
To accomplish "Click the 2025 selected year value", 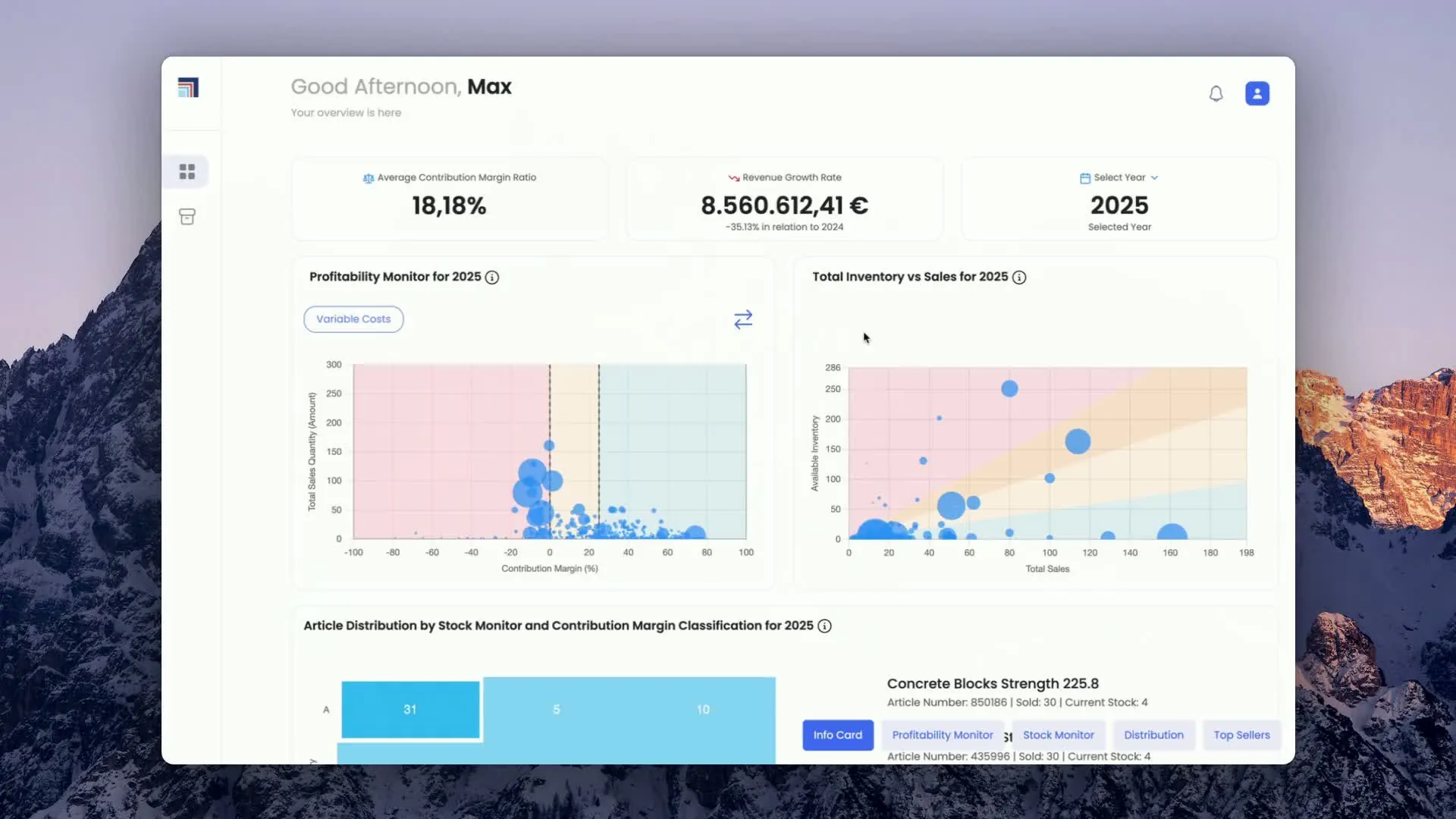I will tap(1119, 206).
